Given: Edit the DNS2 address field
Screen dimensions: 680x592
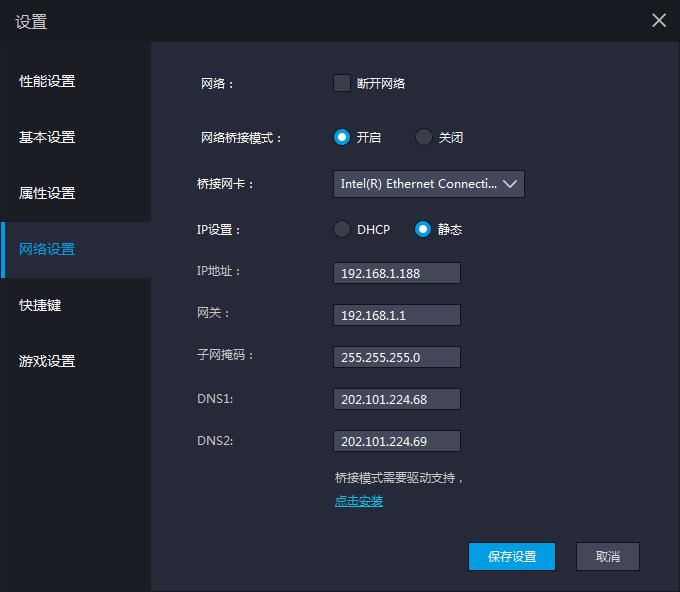Looking at the screenshot, I should tap(397, 441).
